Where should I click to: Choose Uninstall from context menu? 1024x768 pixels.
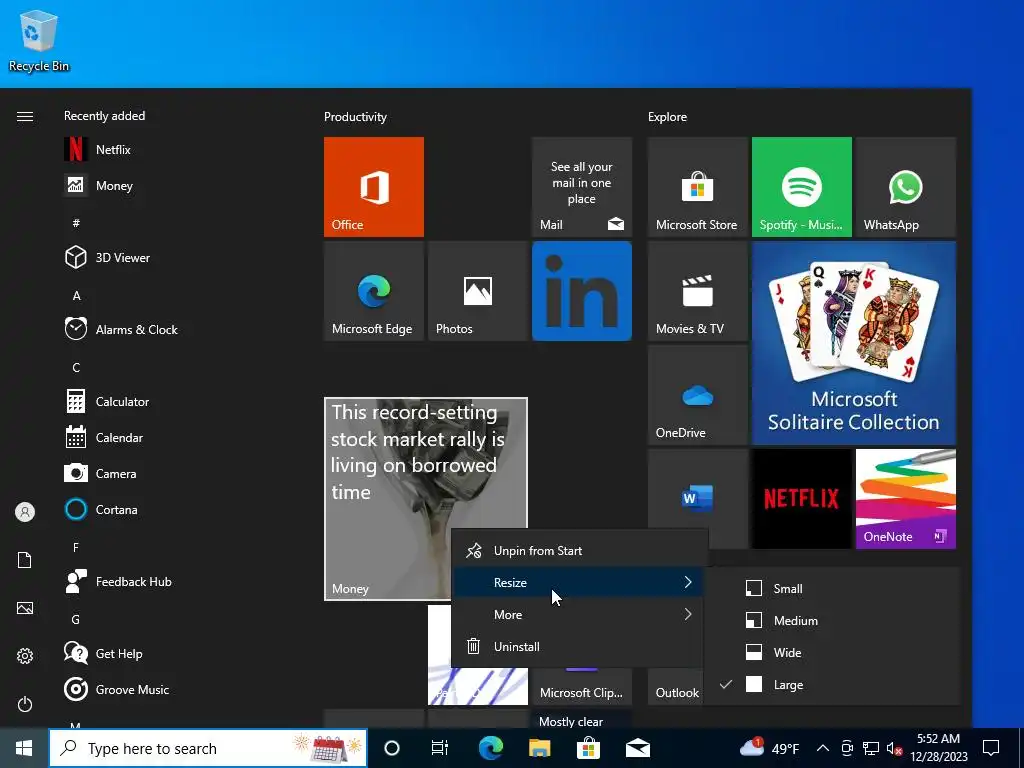[x=580, y=647]
